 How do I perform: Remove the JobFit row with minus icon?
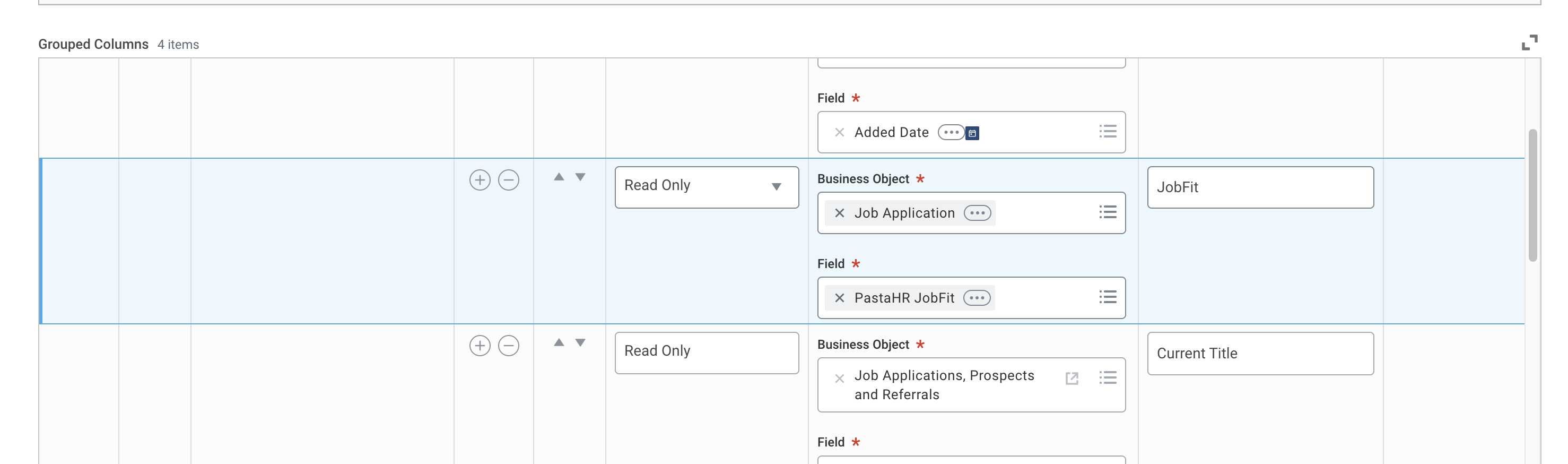(508, 181)
